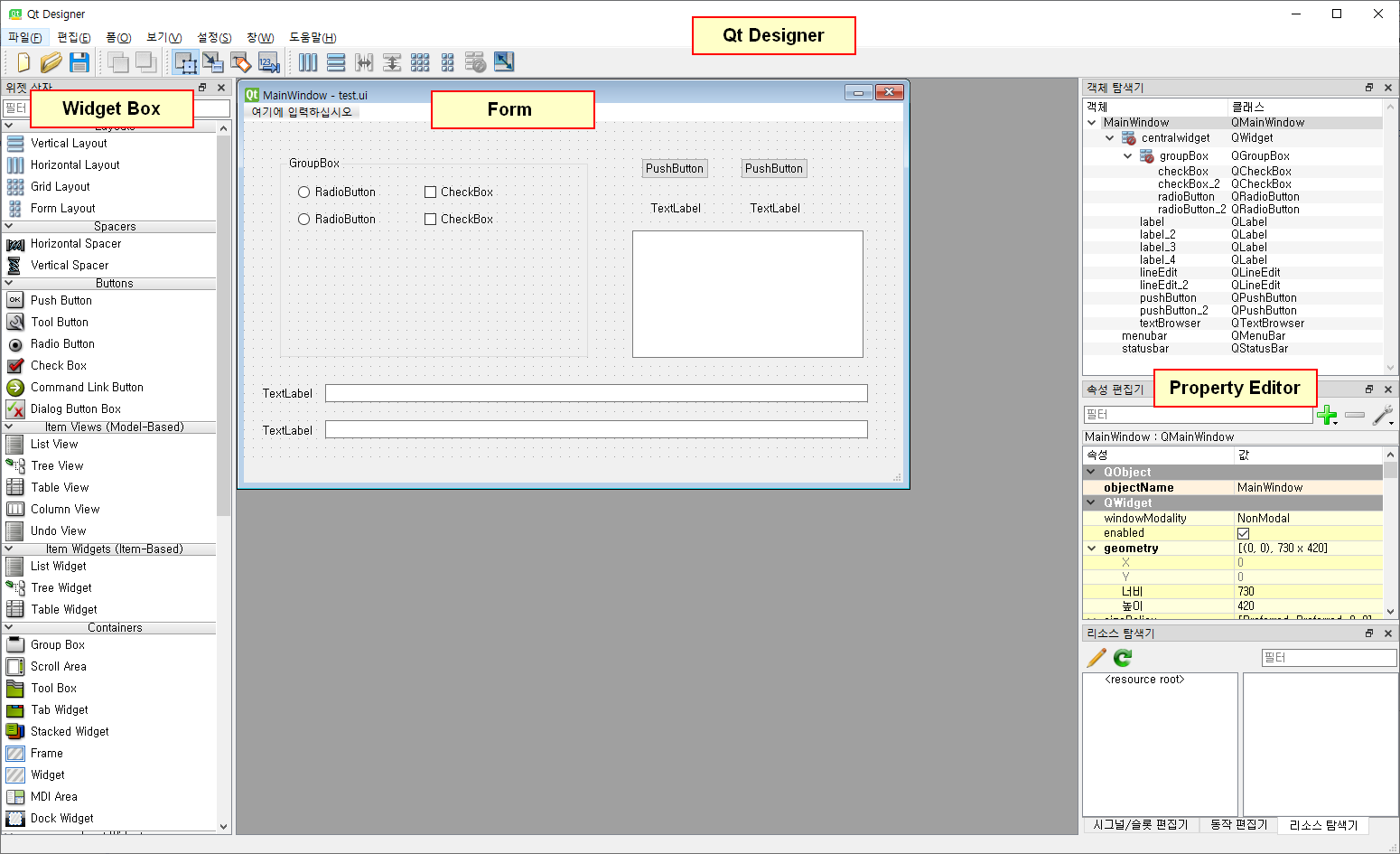Collapse the centralwidget tree node

point(1110,138)
